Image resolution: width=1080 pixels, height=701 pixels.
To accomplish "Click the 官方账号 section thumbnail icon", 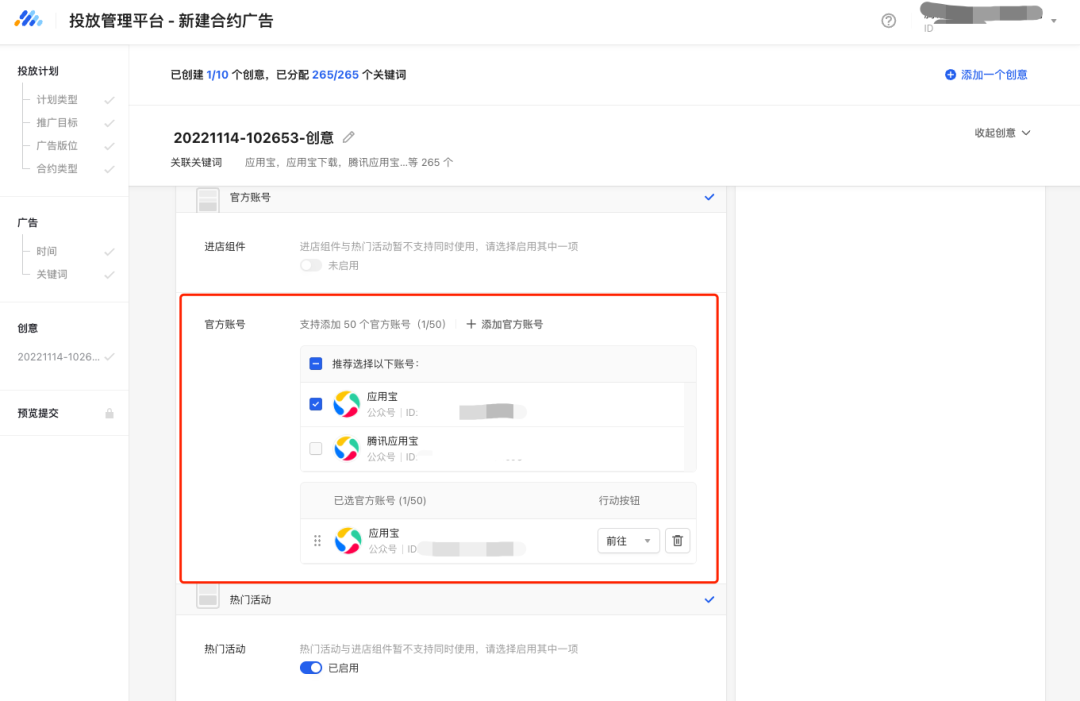I will point(207,198).
